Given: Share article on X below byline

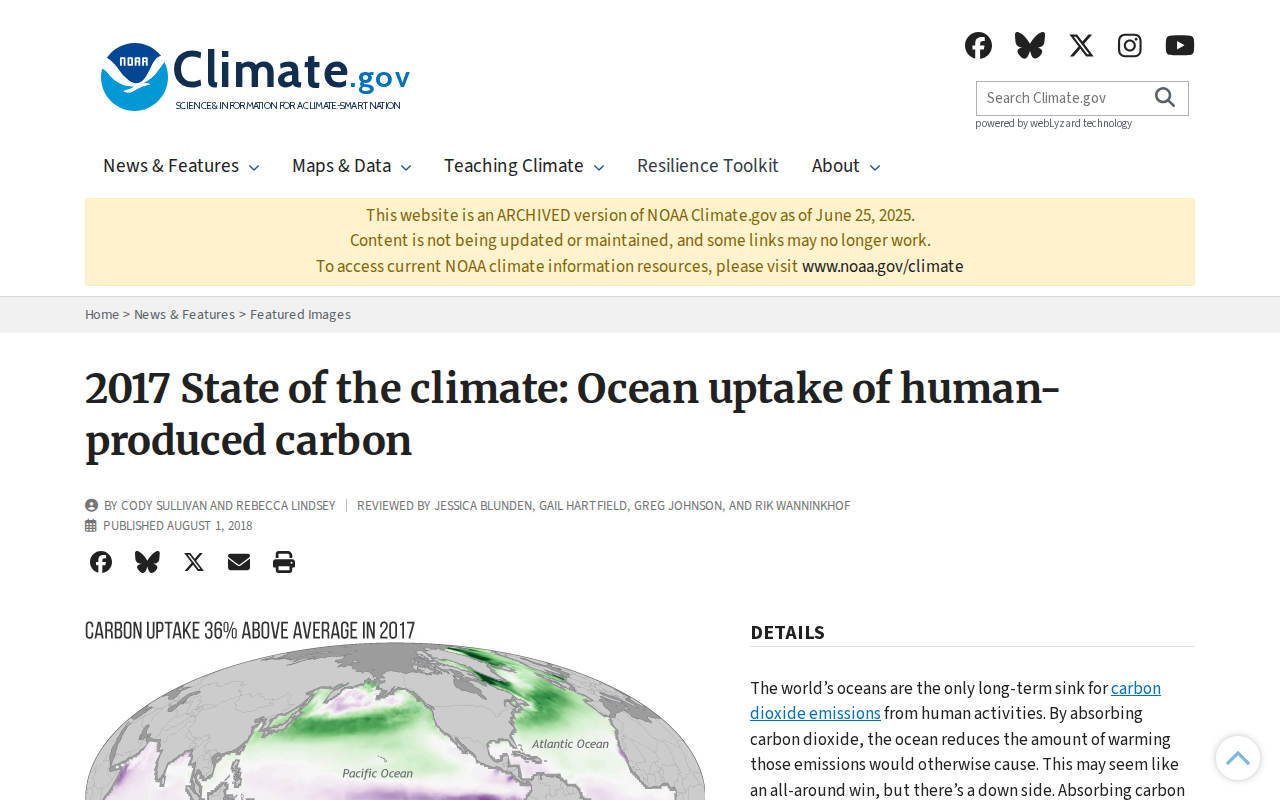Looking at the screenshot, I should point(194,562).
